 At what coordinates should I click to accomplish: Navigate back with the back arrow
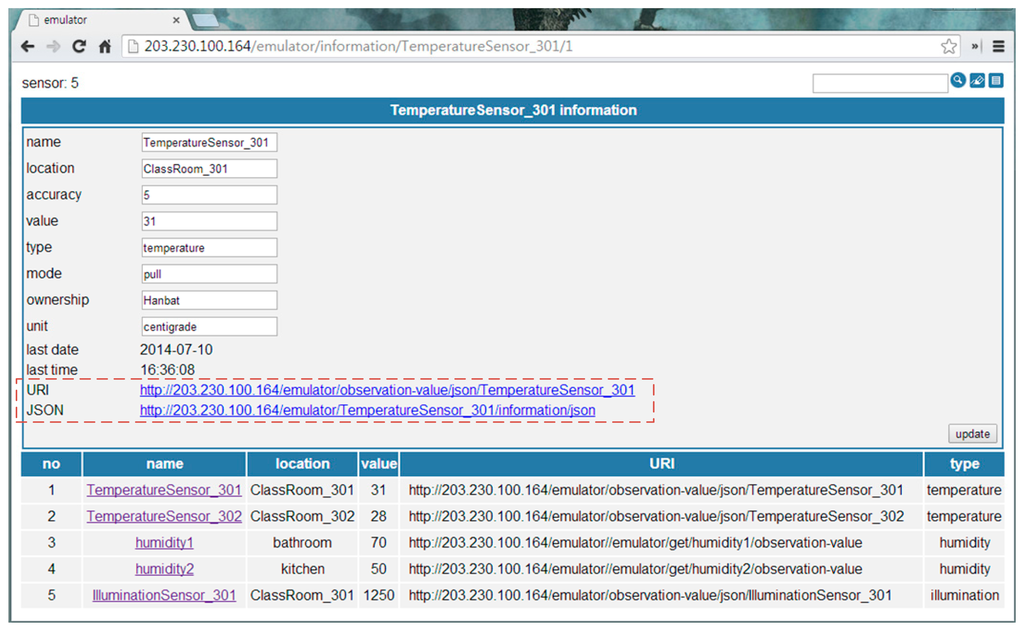point(28,46)
